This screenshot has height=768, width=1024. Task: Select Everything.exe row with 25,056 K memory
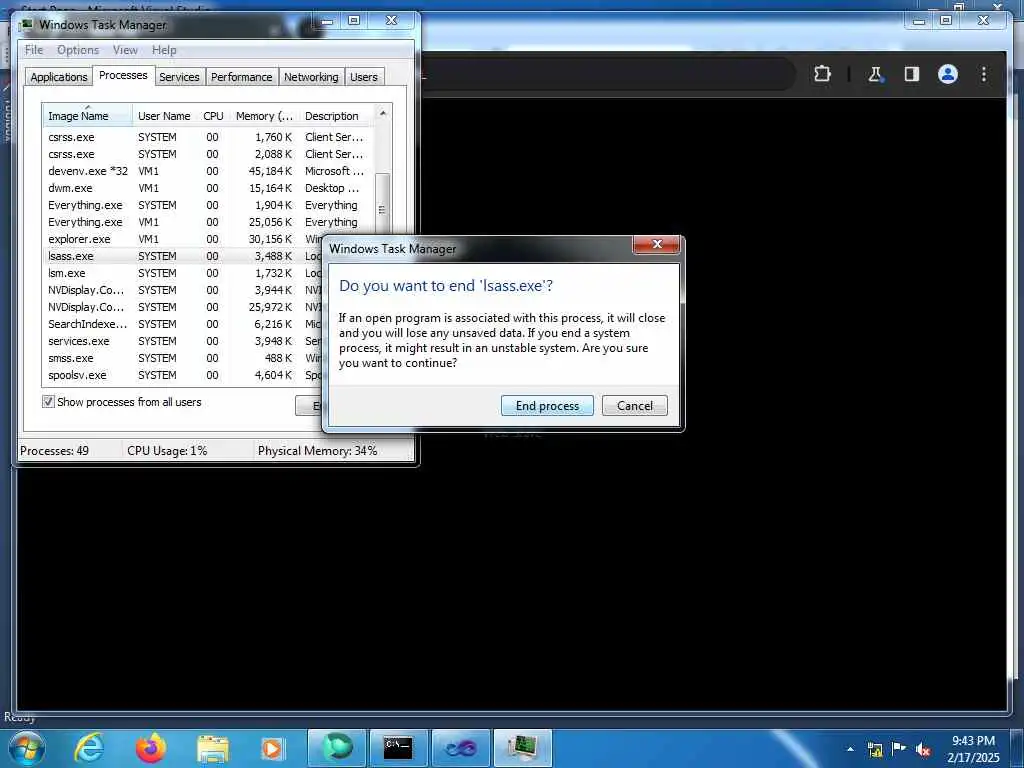click(208, 222)
